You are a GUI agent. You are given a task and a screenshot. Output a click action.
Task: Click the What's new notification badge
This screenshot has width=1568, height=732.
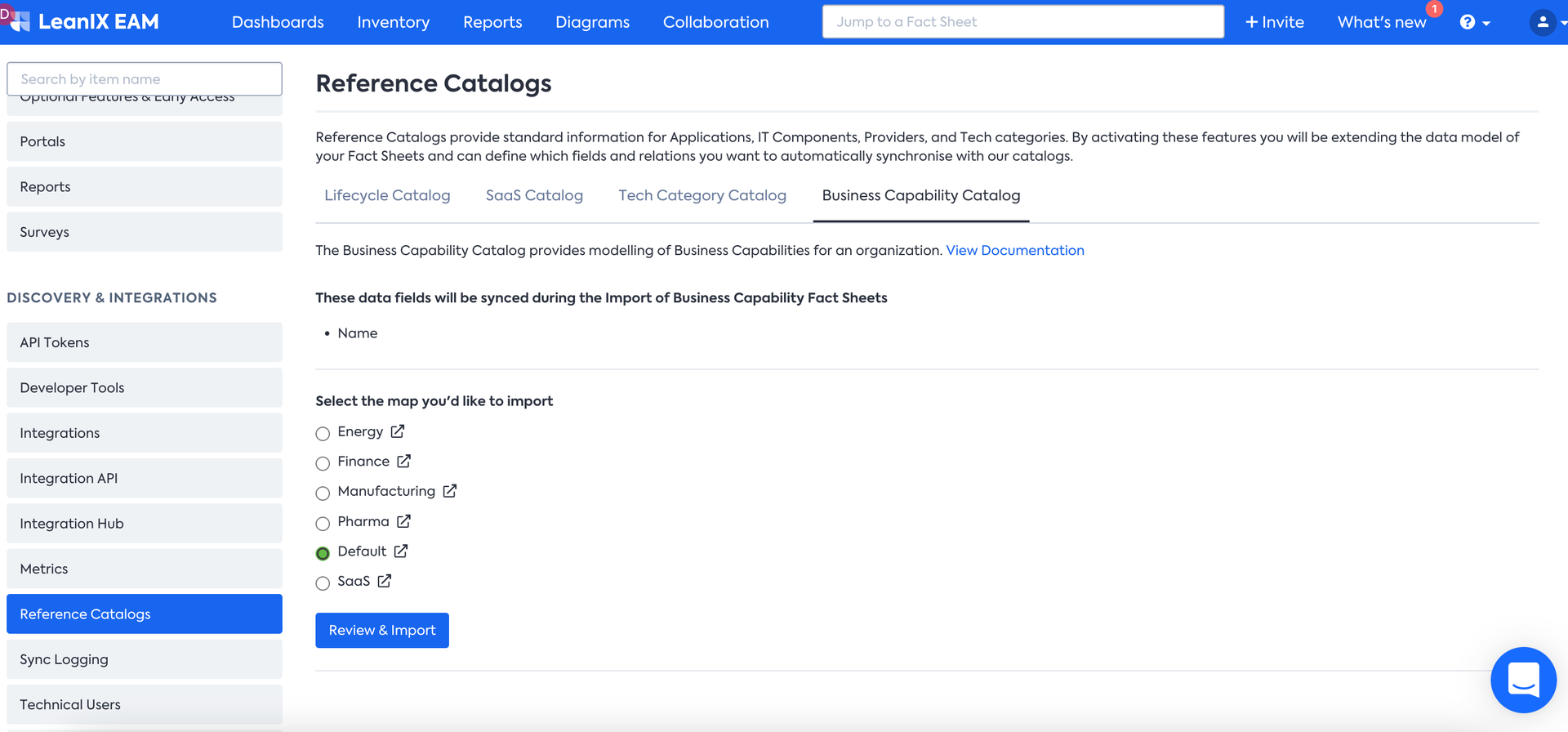coord(1434,9)
